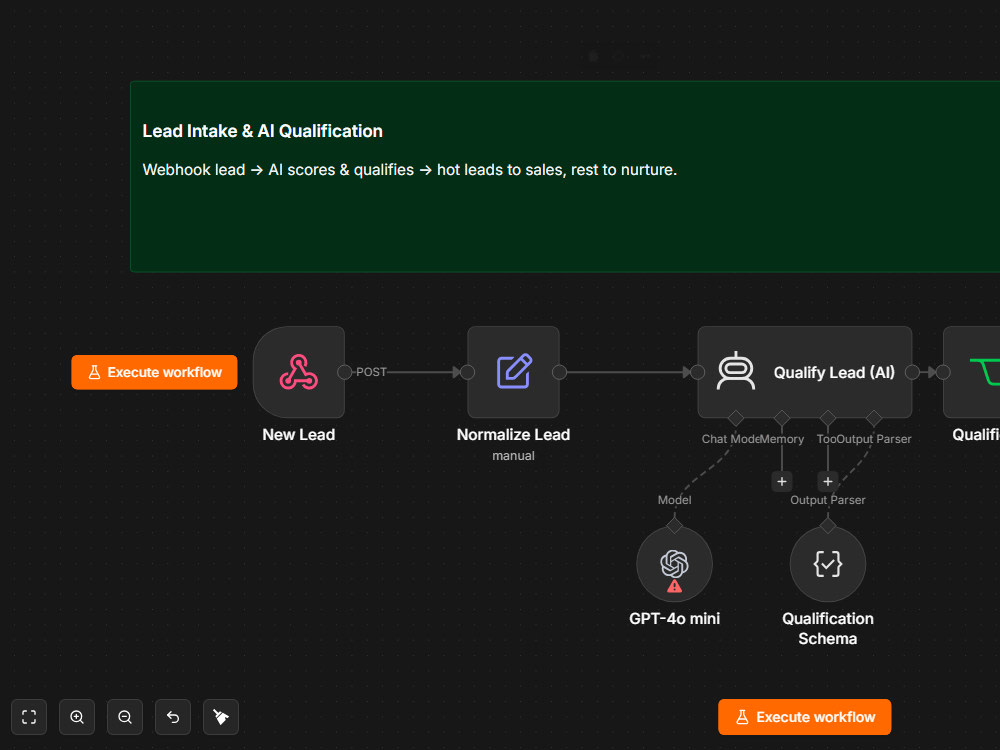Open the Qualify Lead (AI) agent node

[x=804, y=372]
